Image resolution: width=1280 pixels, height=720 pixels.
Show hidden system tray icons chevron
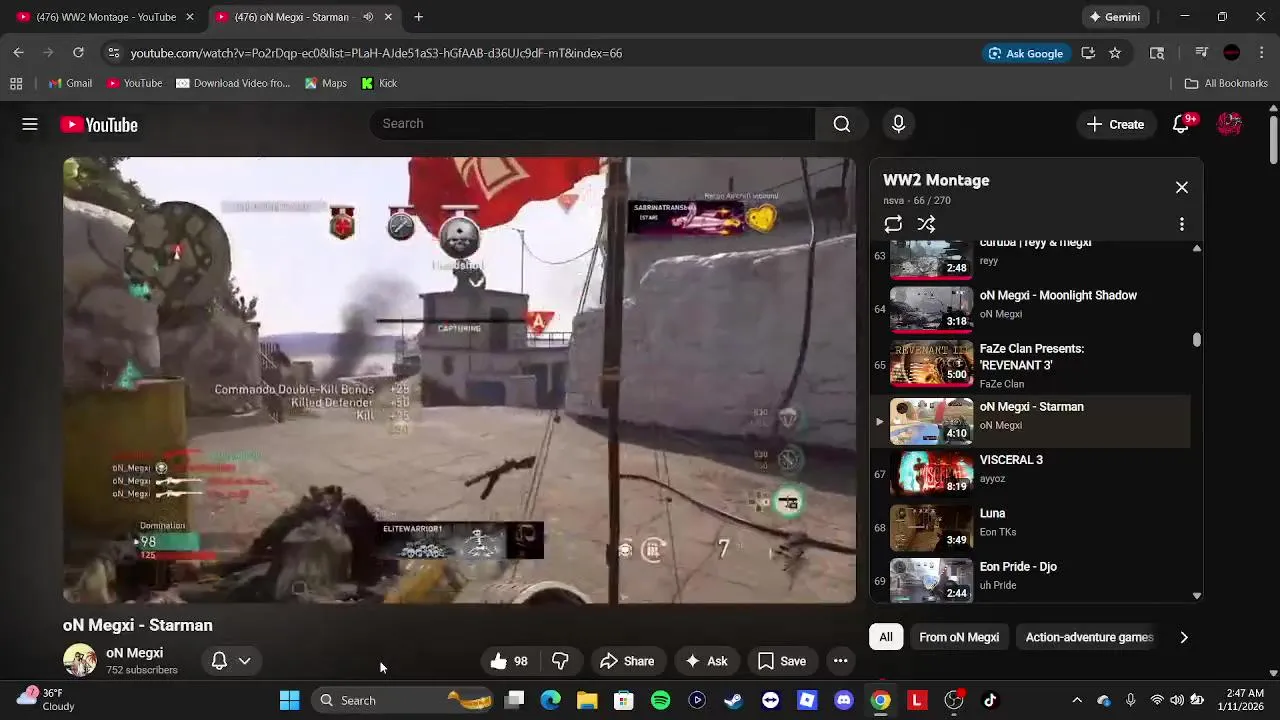[1076, 700]
